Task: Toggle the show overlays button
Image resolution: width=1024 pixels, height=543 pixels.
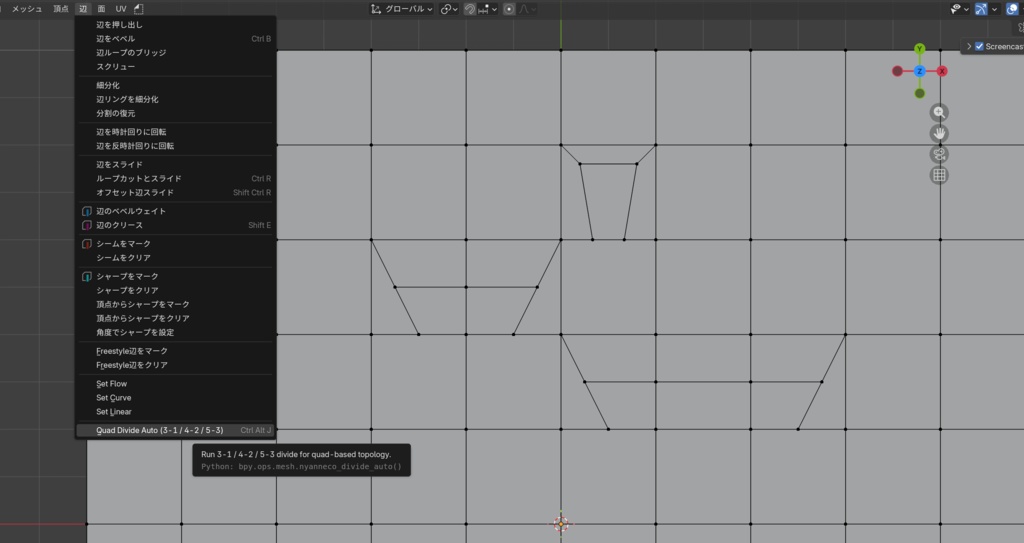Action: coord(1013,9)
